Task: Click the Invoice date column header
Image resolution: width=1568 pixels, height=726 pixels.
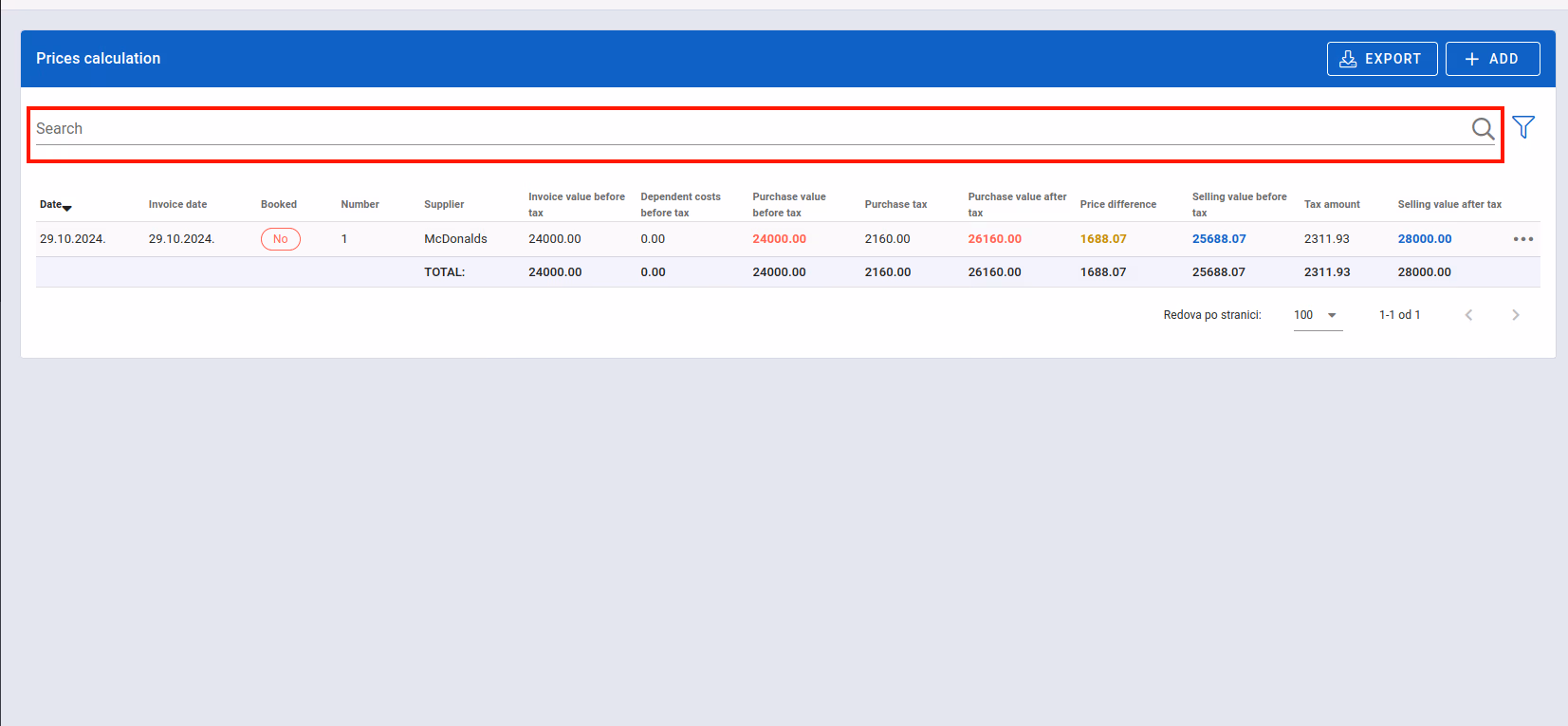Action: point(177,205)
